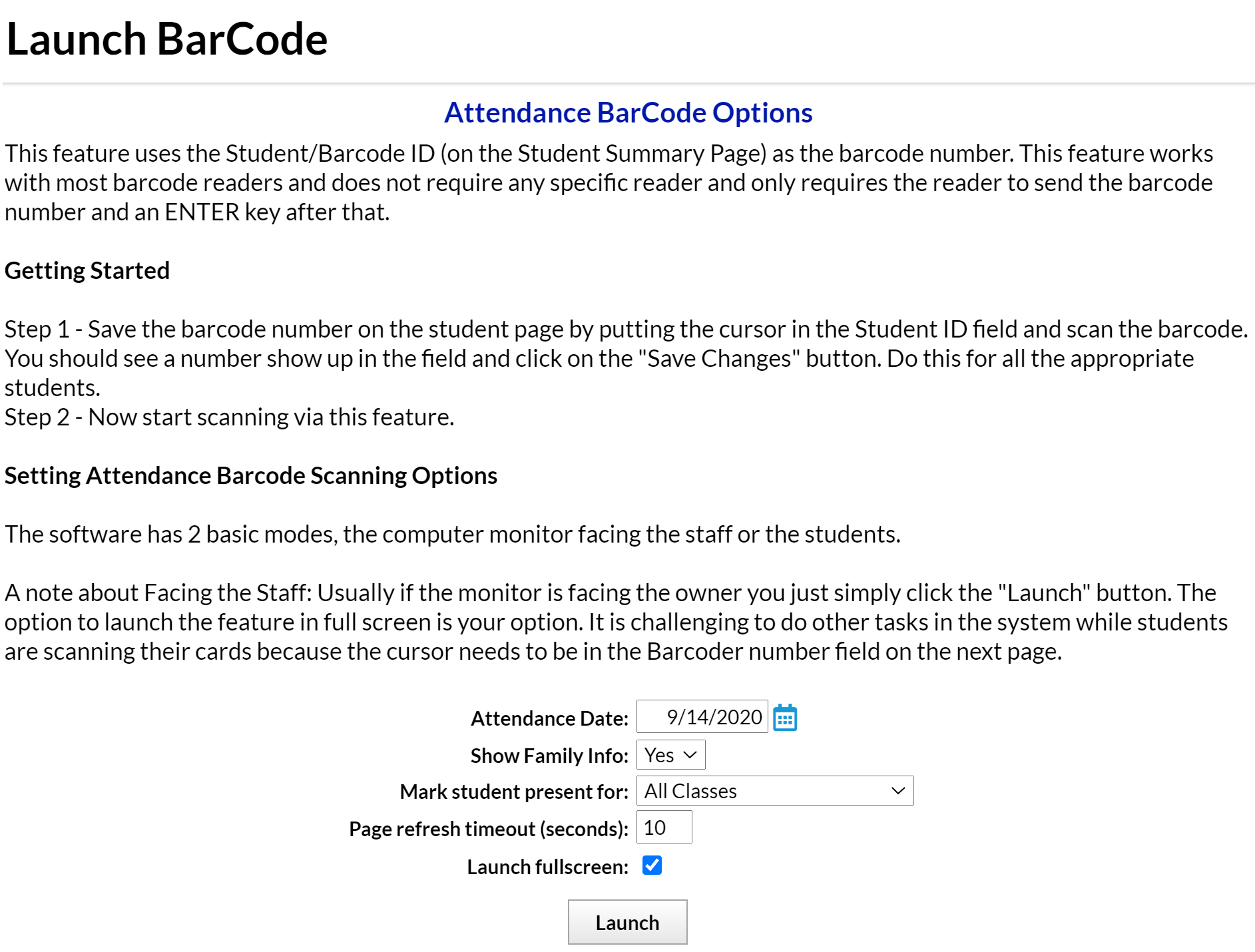
Task: Open the calendar date picker icon
Action: (x=785, y=718)
